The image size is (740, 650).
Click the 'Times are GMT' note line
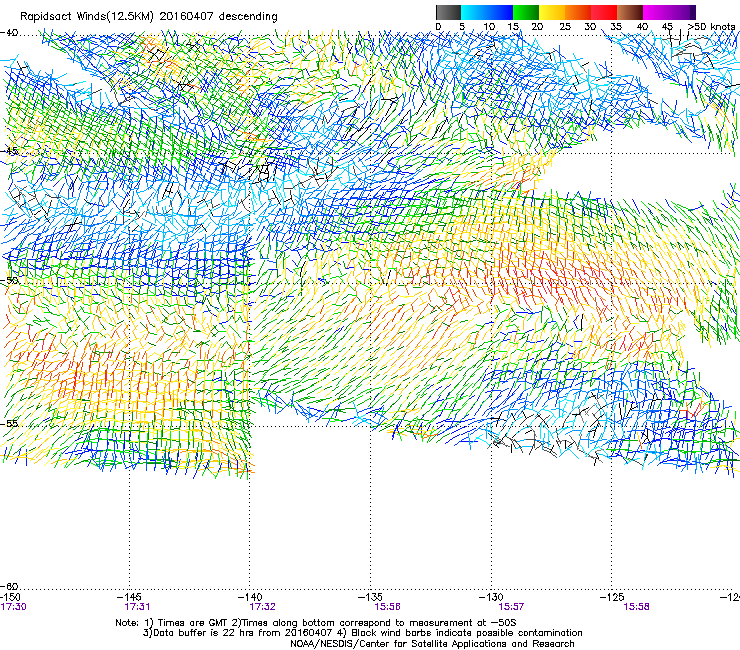click(x=316, y=623)
